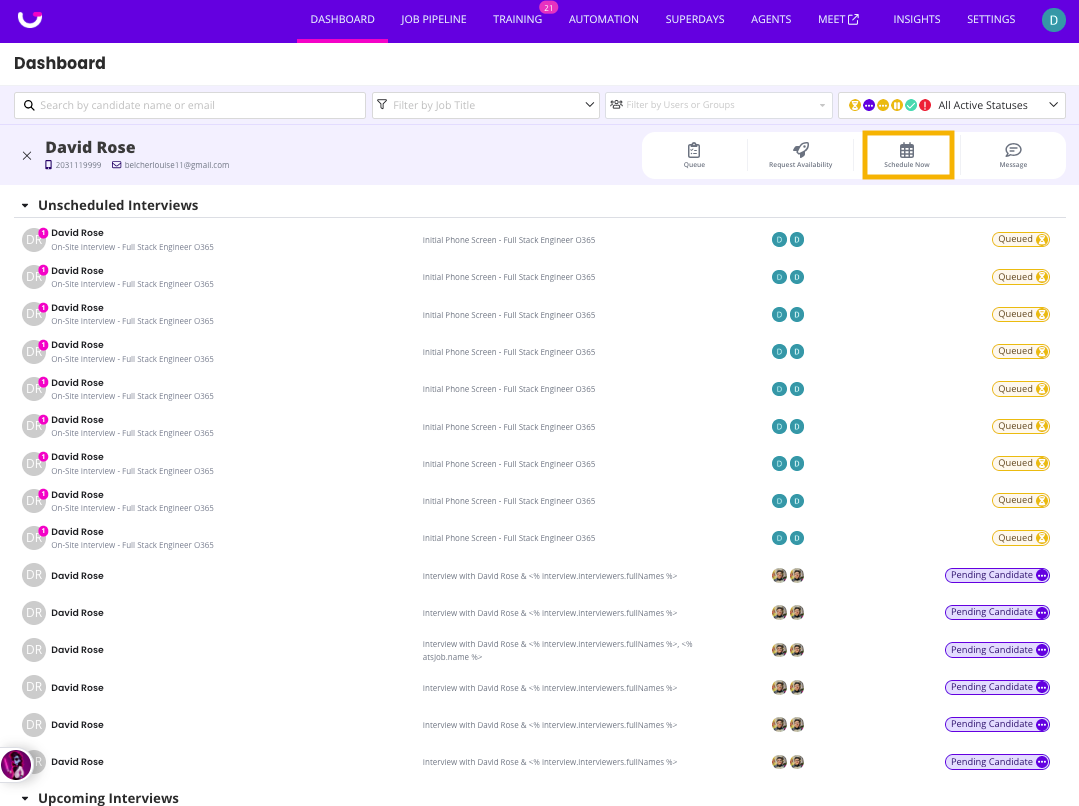Go to the DASHBOARD tab

(342, 19)
